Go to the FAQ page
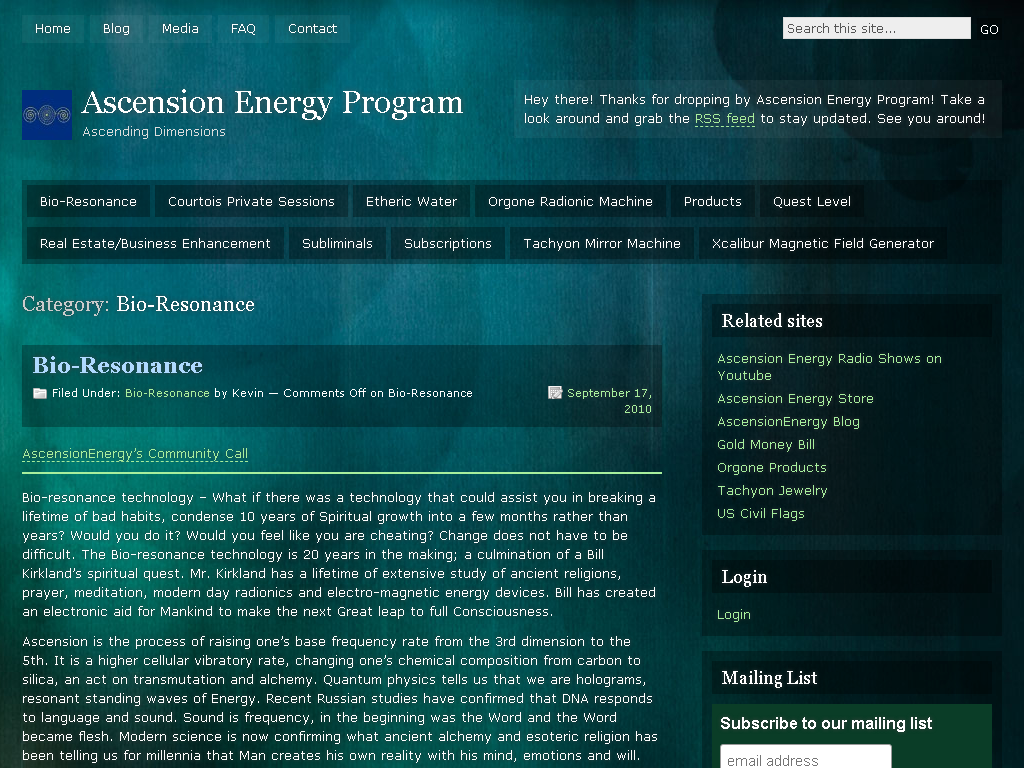 [243, 29]
